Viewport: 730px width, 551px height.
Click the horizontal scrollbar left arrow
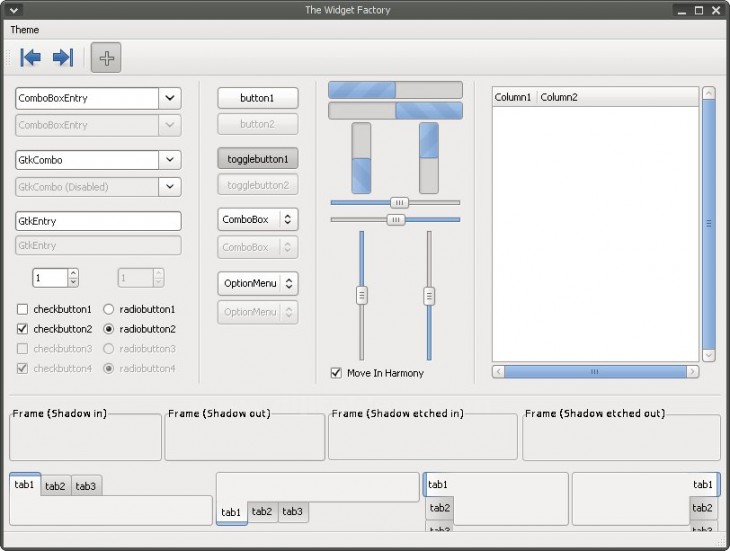[x=498, y=371]
